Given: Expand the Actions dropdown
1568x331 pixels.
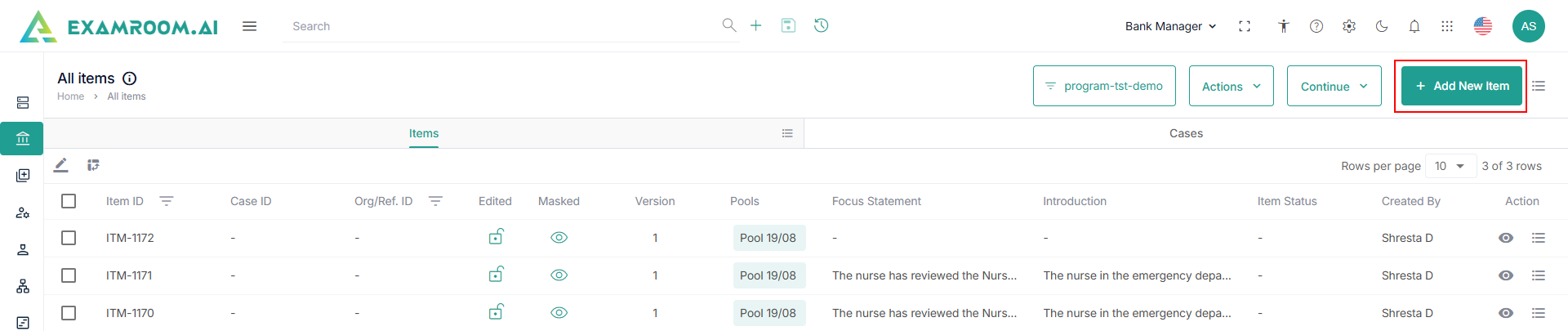Looking at the screenshot, I should tap(1231, 87).
